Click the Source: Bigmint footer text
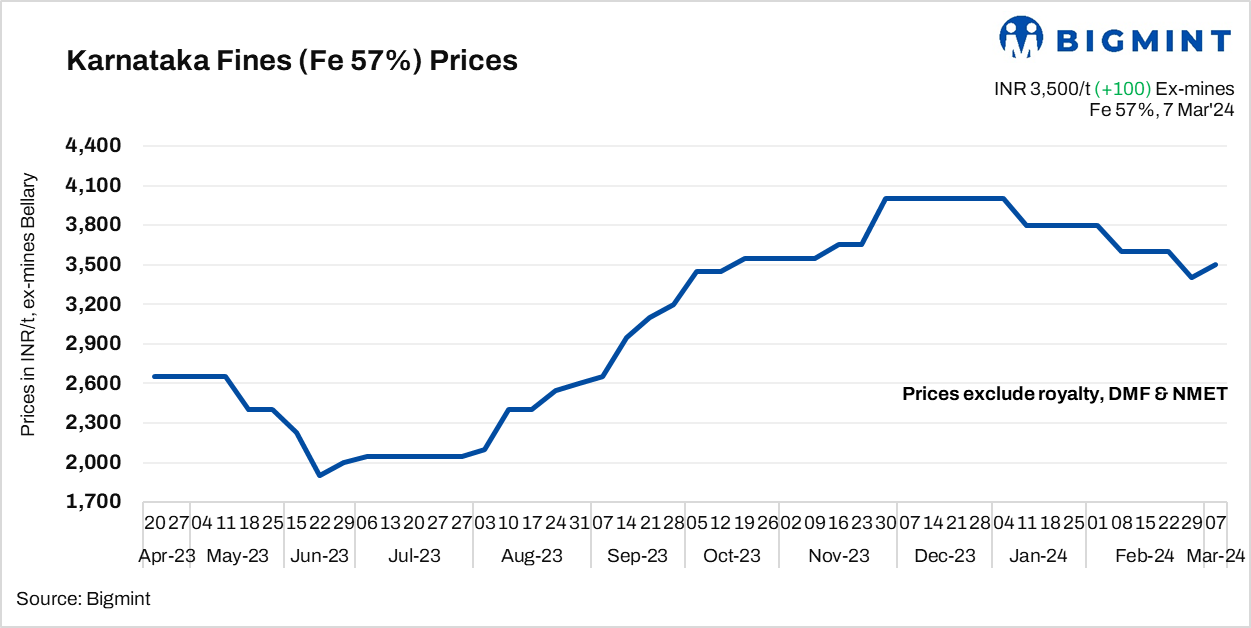Screen dimensions: 1251x628 83,599
